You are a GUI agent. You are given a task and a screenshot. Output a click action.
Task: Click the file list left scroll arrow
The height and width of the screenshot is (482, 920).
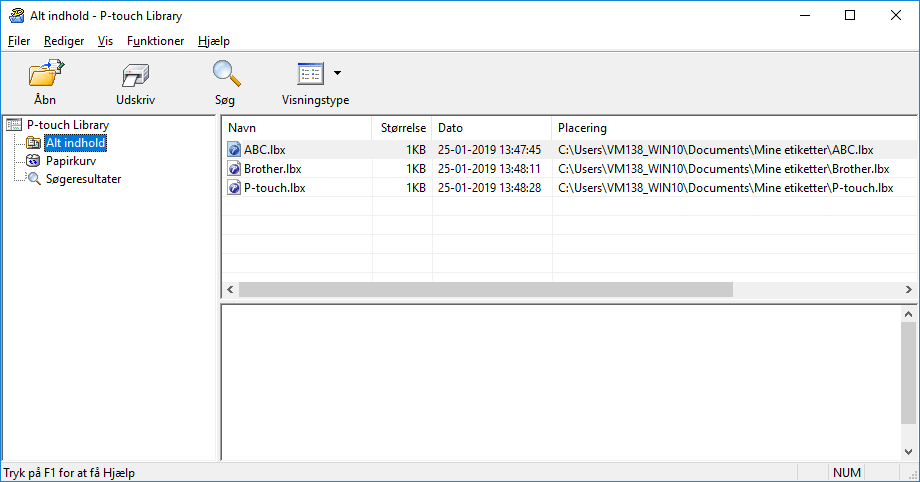[231, 289]
